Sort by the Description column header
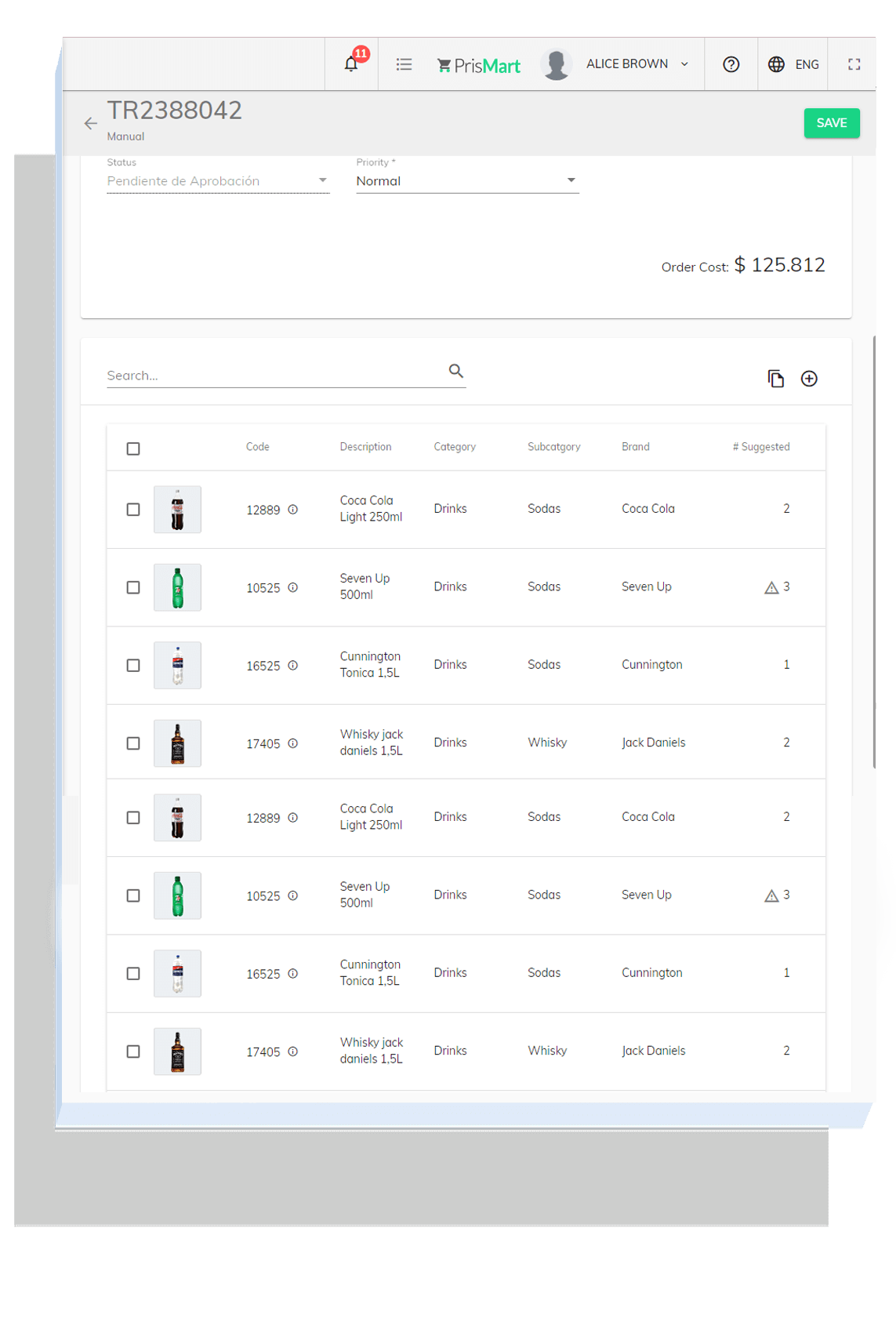Viewport: 896px width, 1333px height. click(365, 447)
